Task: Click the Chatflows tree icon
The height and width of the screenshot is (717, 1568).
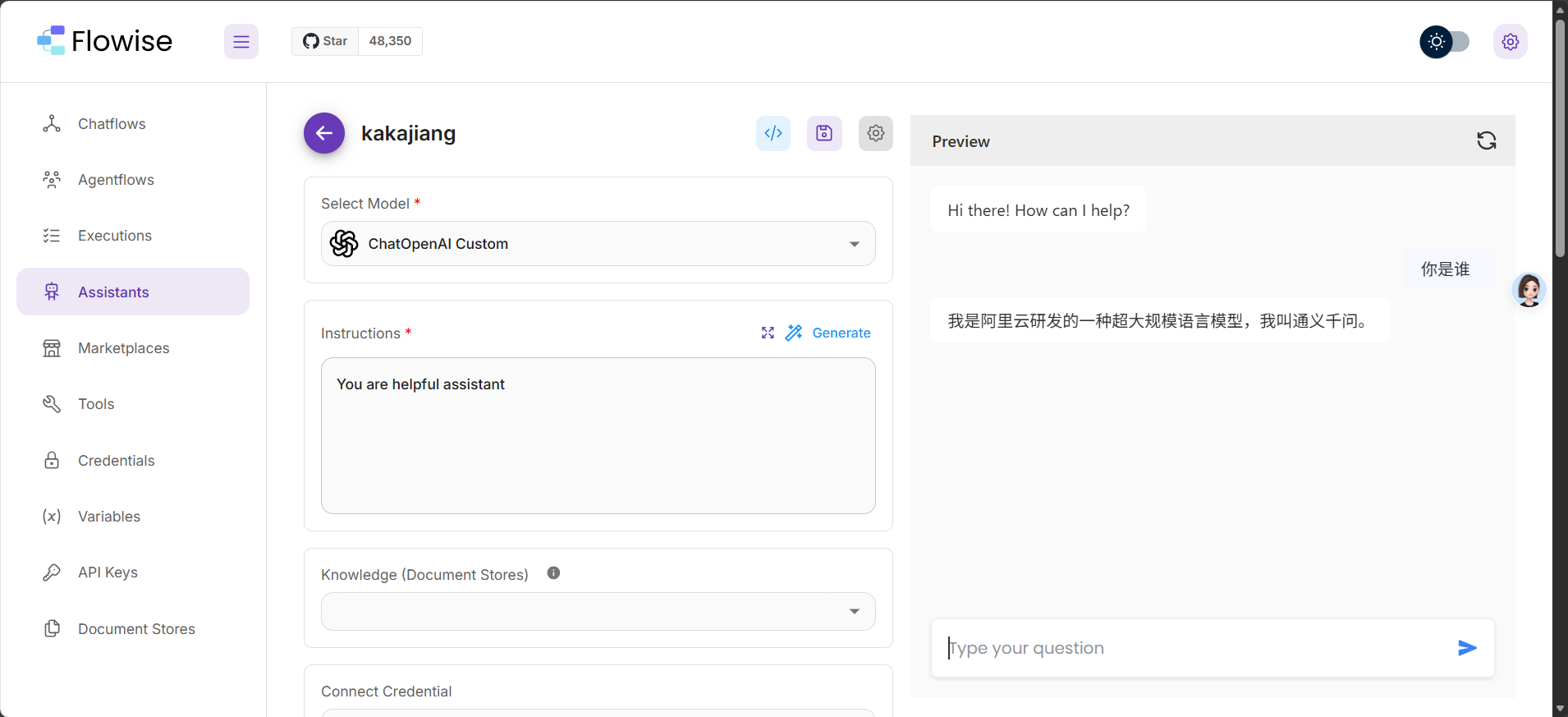Action: tap(52, 124)
